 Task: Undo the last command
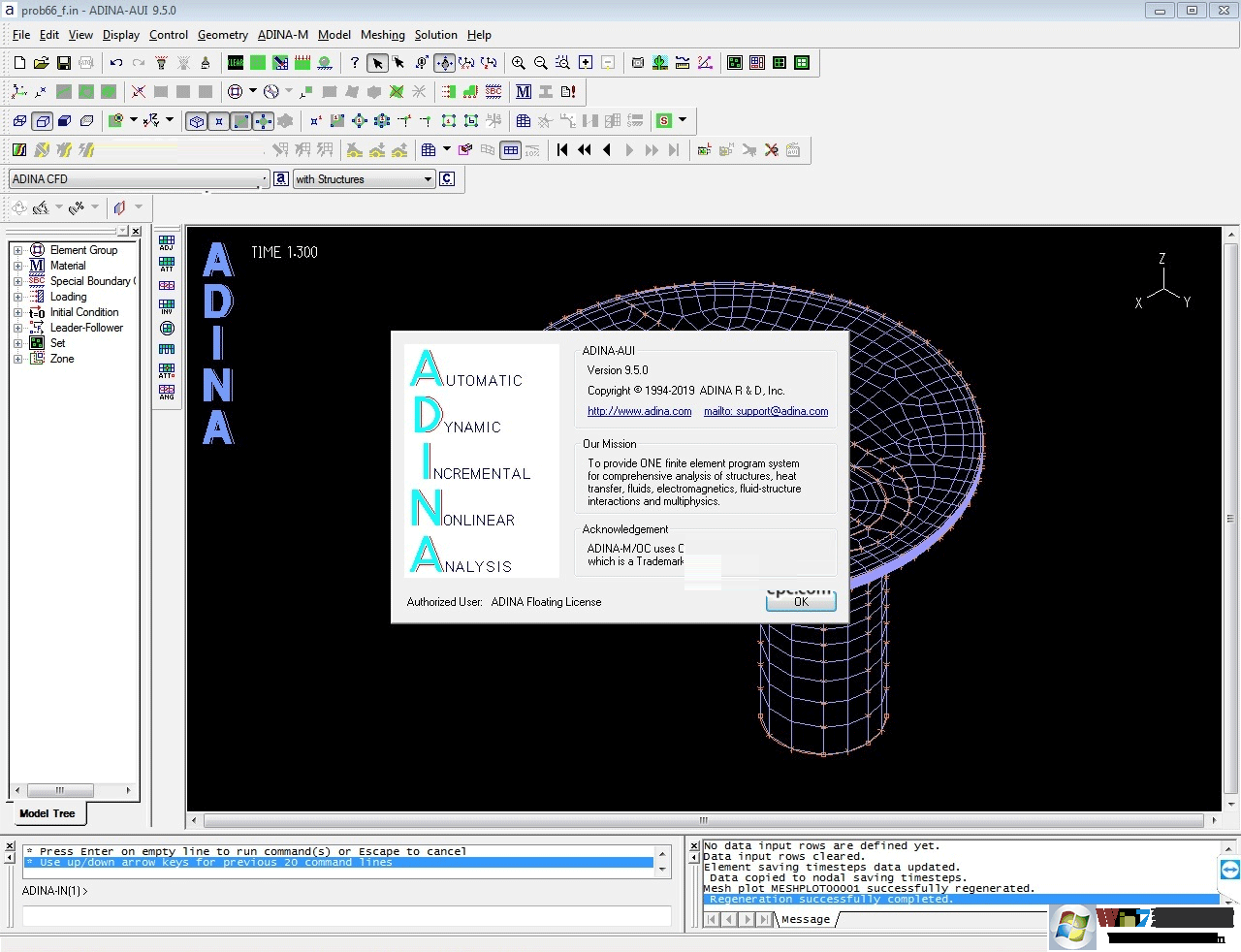pos(116,62)
